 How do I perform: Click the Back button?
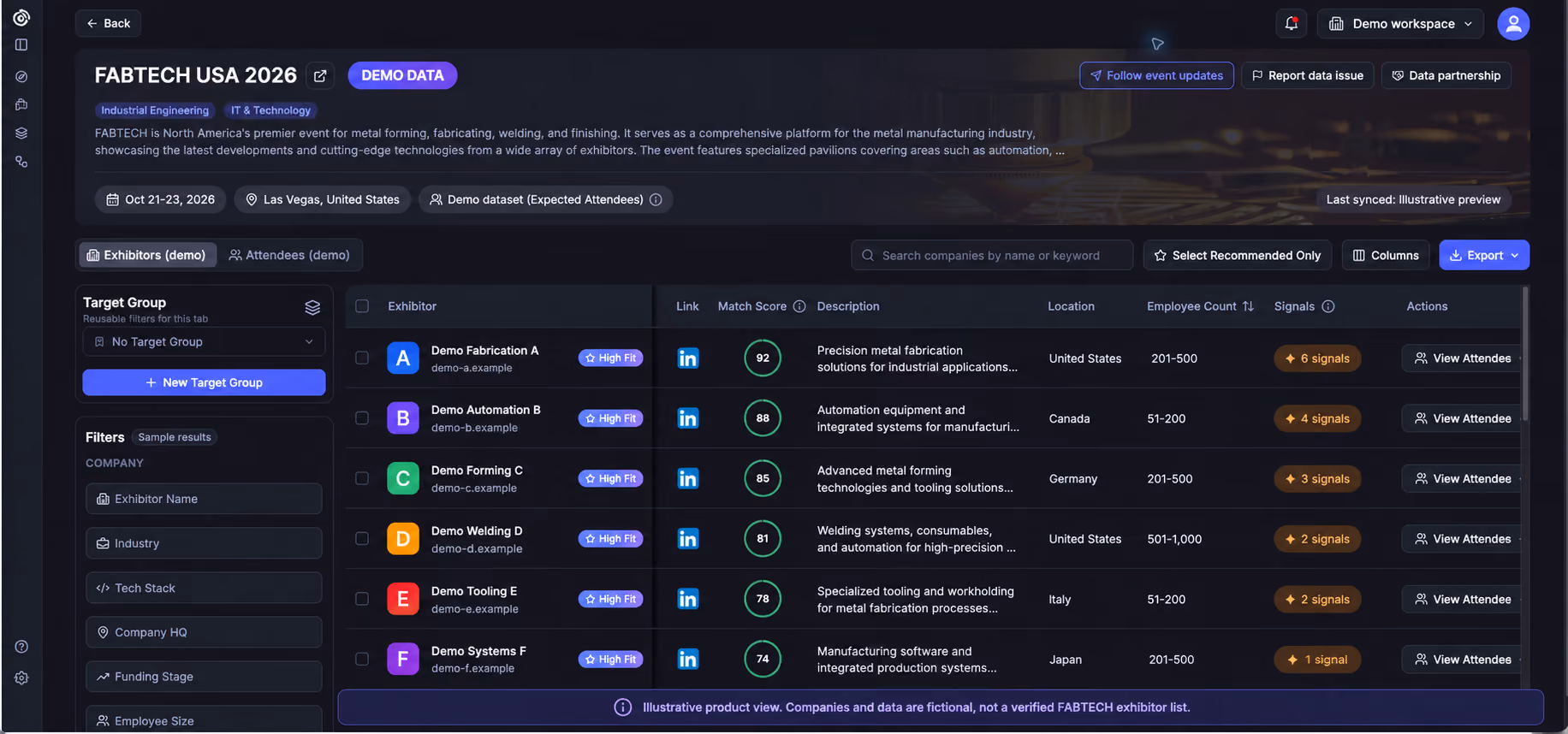coord(108,23)
